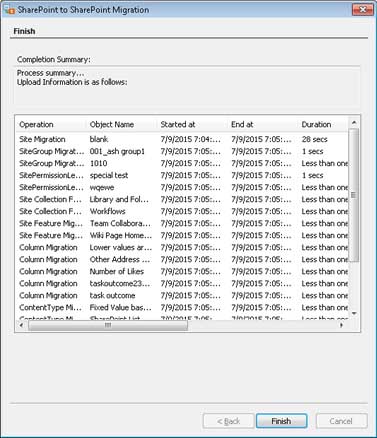Click the Finish button
This screenshot has width=377, height=438.
(x=281, y=421)
